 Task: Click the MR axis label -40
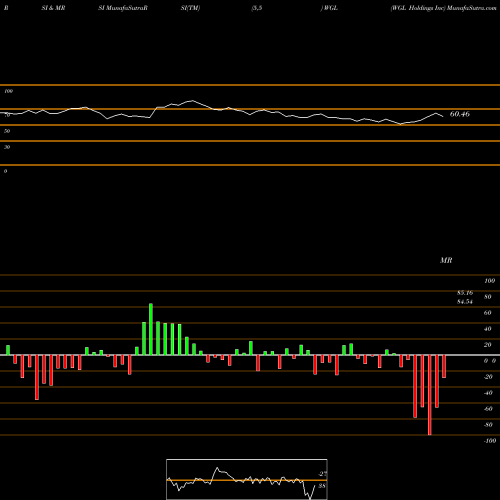pyautogui.click(x=488, y=393)
